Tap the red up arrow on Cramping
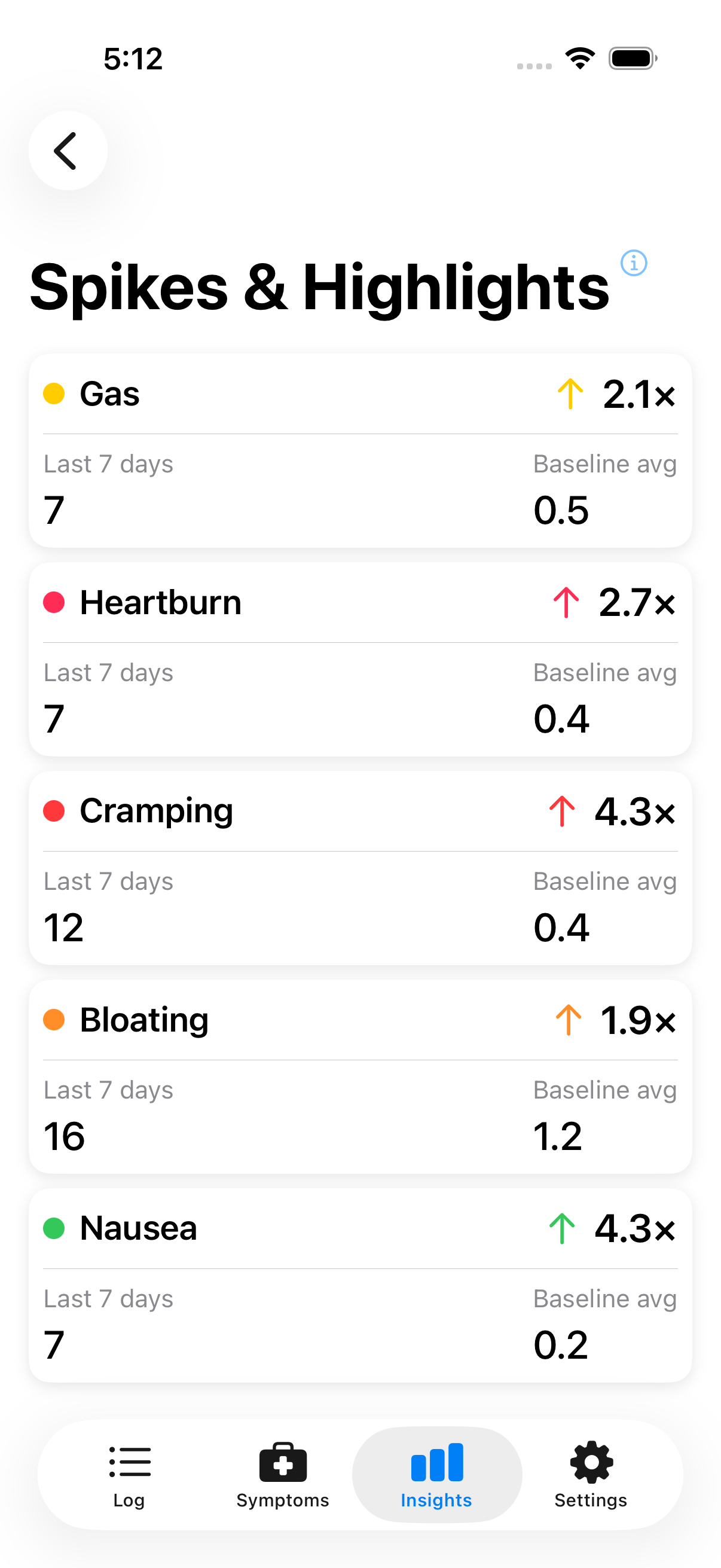721x1568 pixels. (561, 812)
